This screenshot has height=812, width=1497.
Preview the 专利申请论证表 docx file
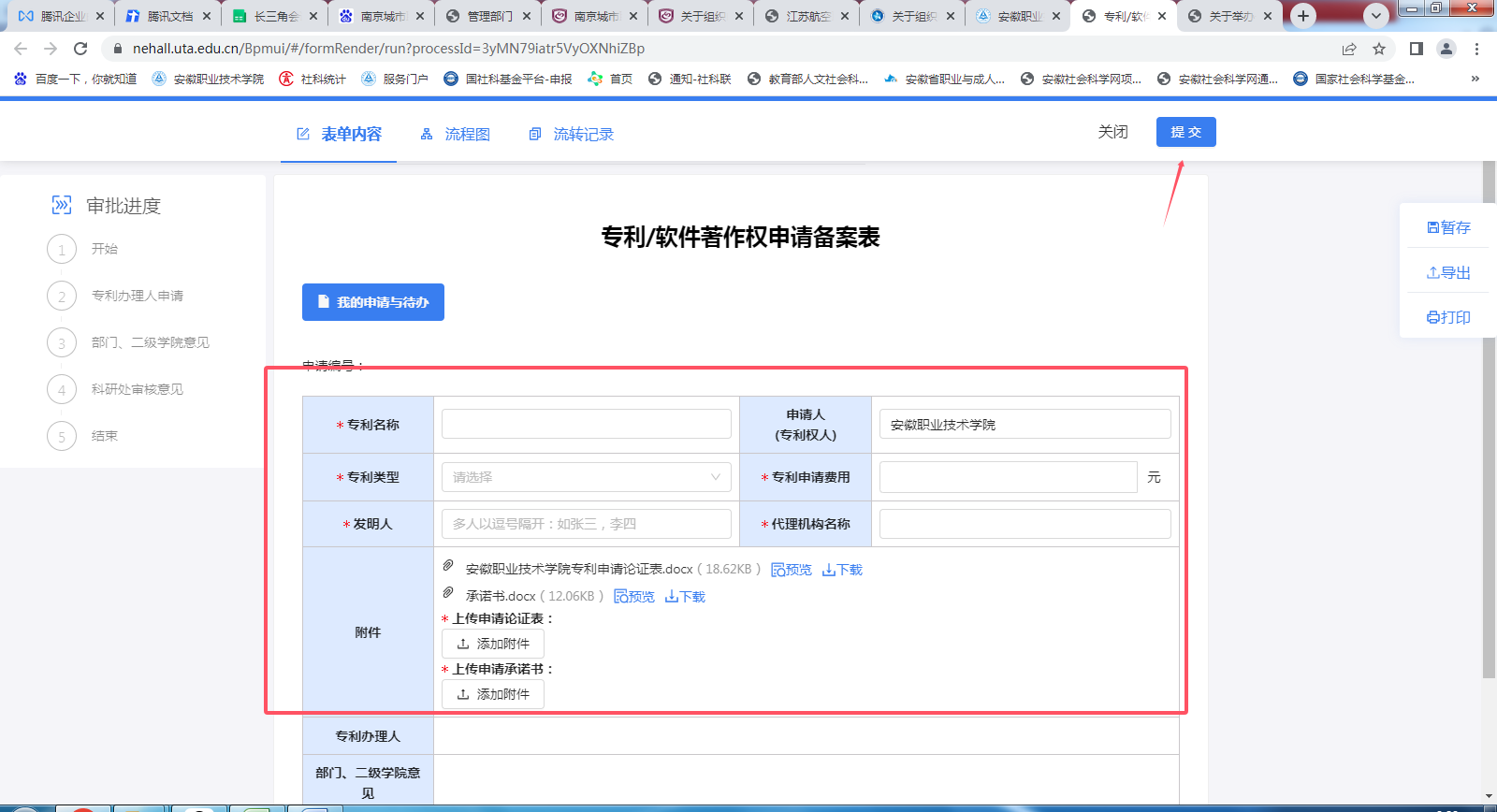coord(792,570)
